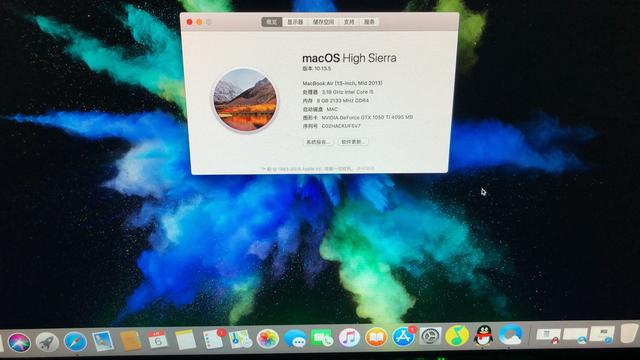Open Messages blue bubble icon
The width and height of the screenshot is (640, 360).
click(x=295, y=338)
